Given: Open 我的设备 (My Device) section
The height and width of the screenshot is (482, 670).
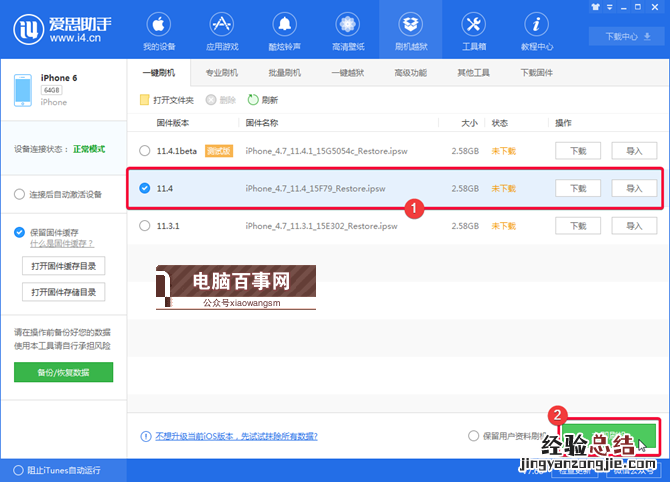Looking at the screenshot, I should (159, 31).
